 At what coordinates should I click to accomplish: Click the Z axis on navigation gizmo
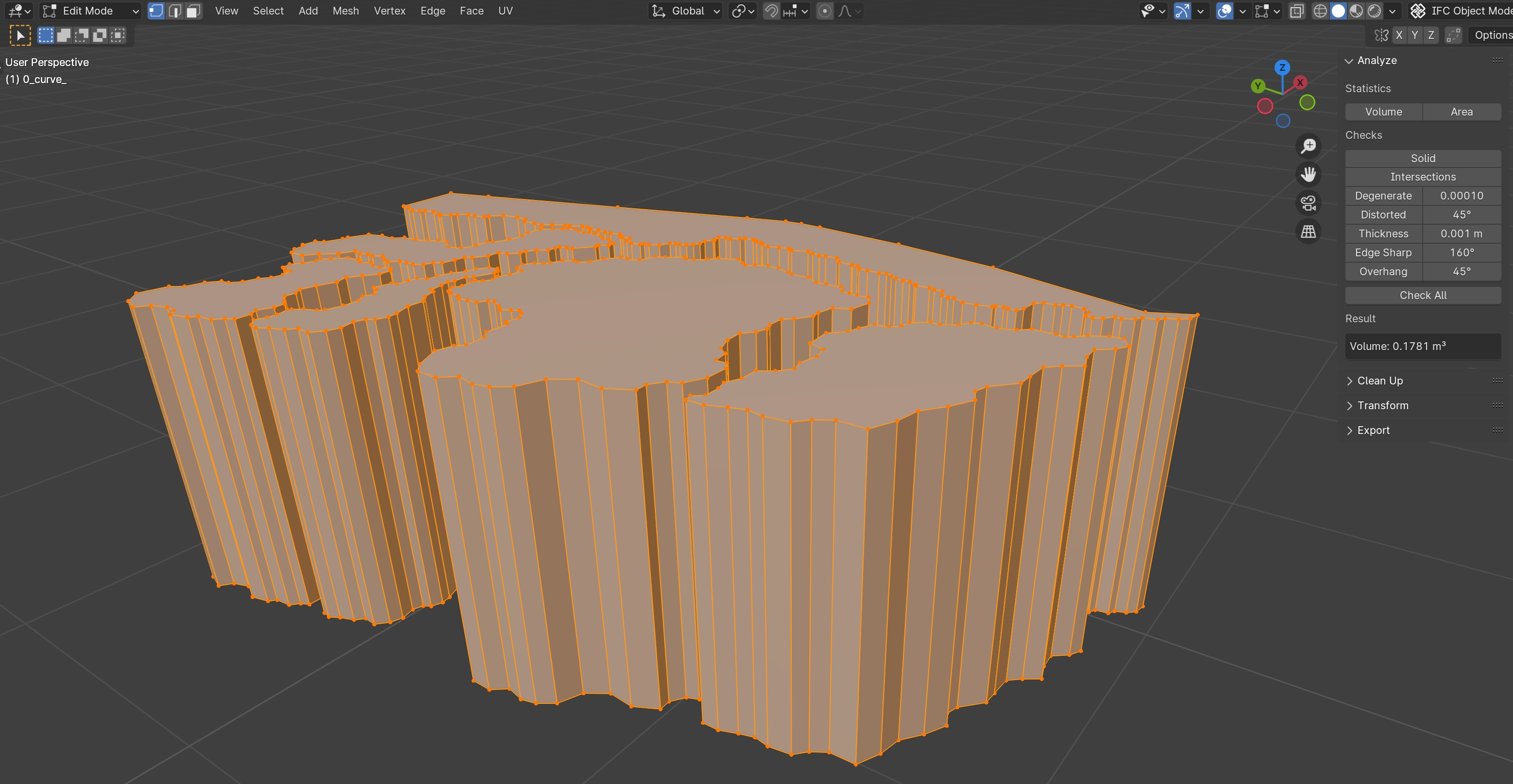[1282, 67]
